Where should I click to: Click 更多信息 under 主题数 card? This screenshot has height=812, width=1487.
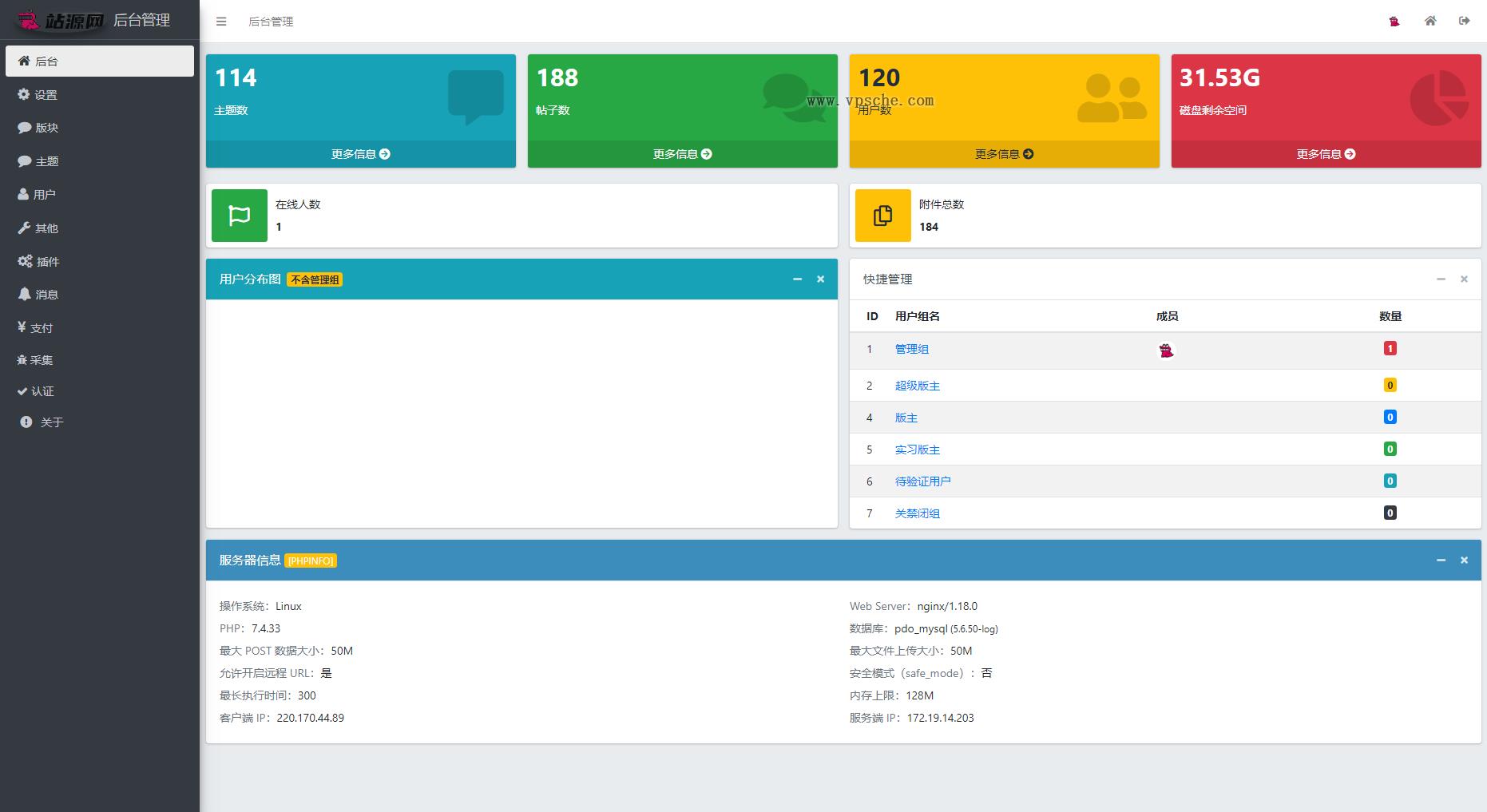point(361,154)
